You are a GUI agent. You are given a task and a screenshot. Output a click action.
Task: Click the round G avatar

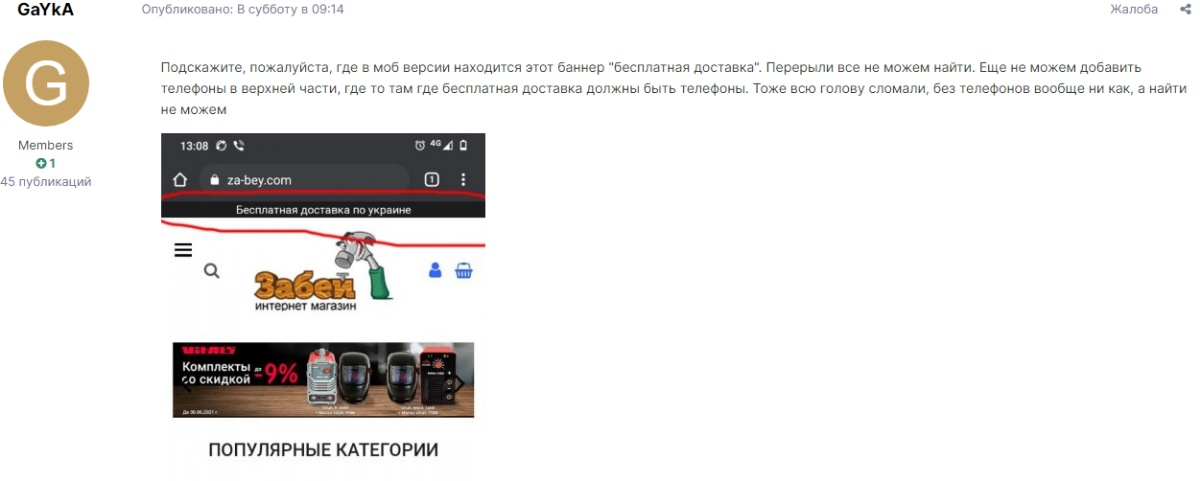[x=46, y=83]
